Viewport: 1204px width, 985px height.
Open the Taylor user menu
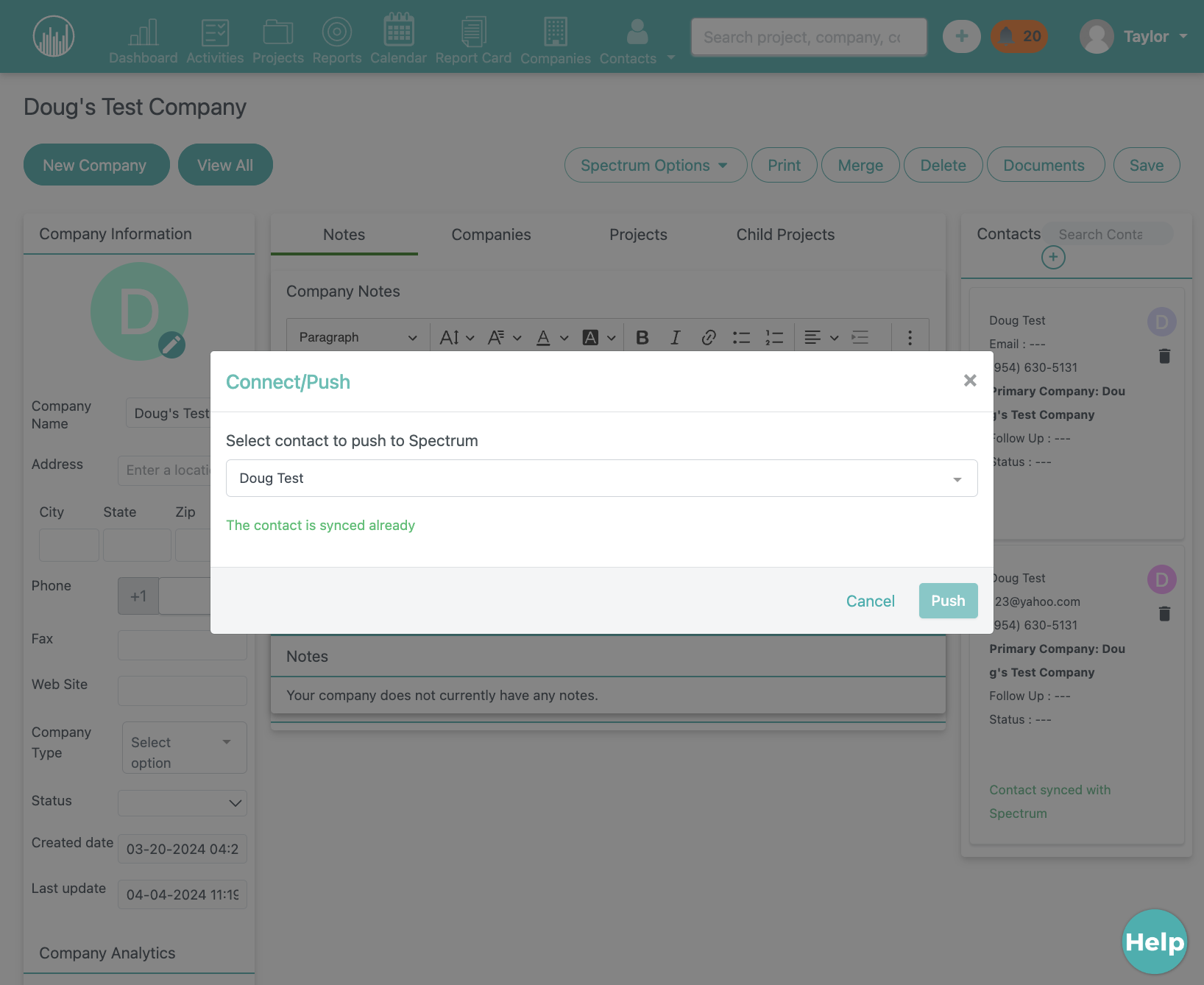[x=1134, y=36]
